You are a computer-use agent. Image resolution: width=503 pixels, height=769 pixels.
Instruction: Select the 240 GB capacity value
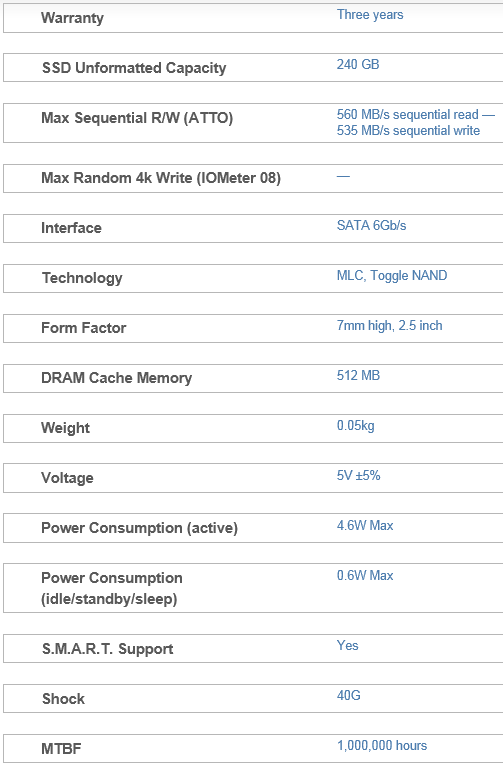coord(358,64)
